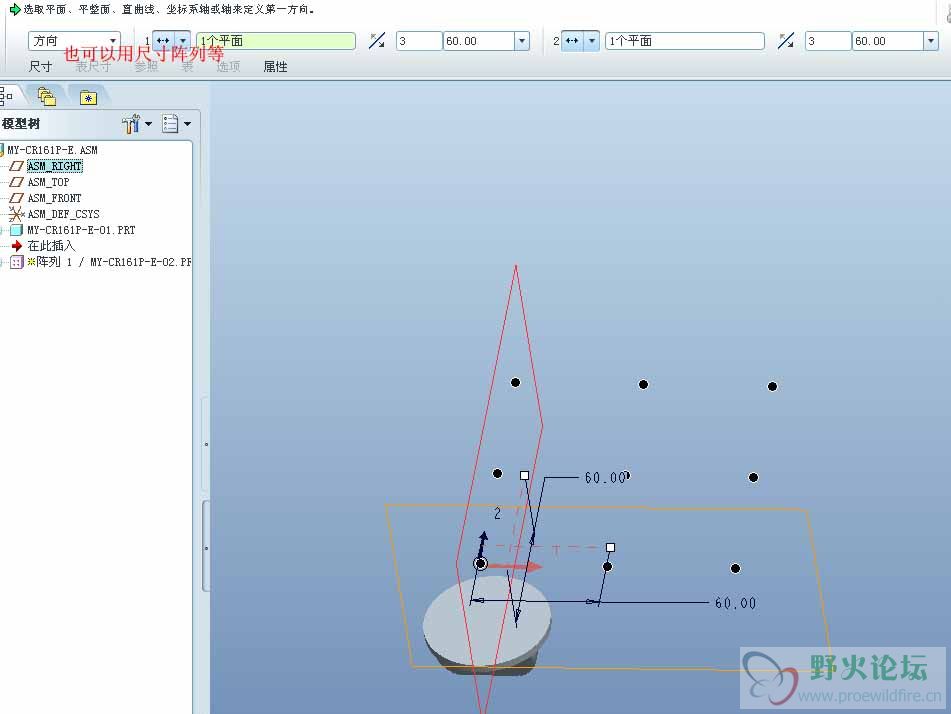
Task: Open the second direction 60.00 spacing dropdown
Action: pos(931,41)
